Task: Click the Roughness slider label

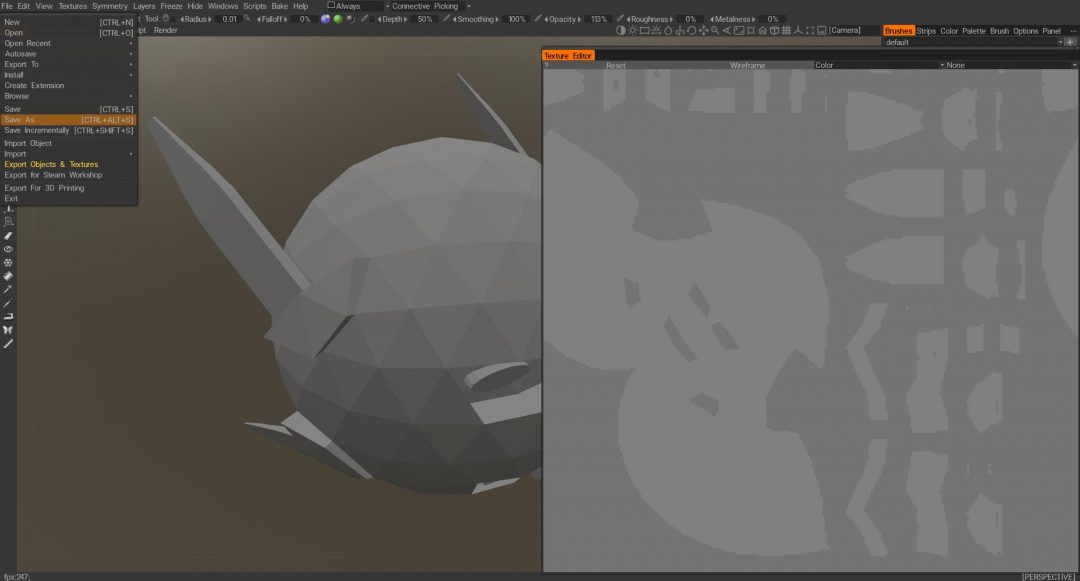Action: [649, 19]
